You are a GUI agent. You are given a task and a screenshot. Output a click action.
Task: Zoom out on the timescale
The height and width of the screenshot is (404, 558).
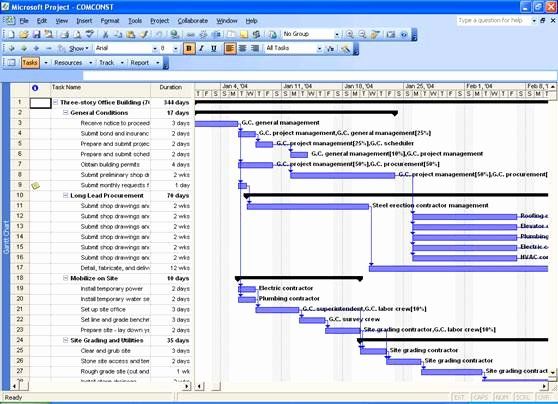[x=362, y=35]
